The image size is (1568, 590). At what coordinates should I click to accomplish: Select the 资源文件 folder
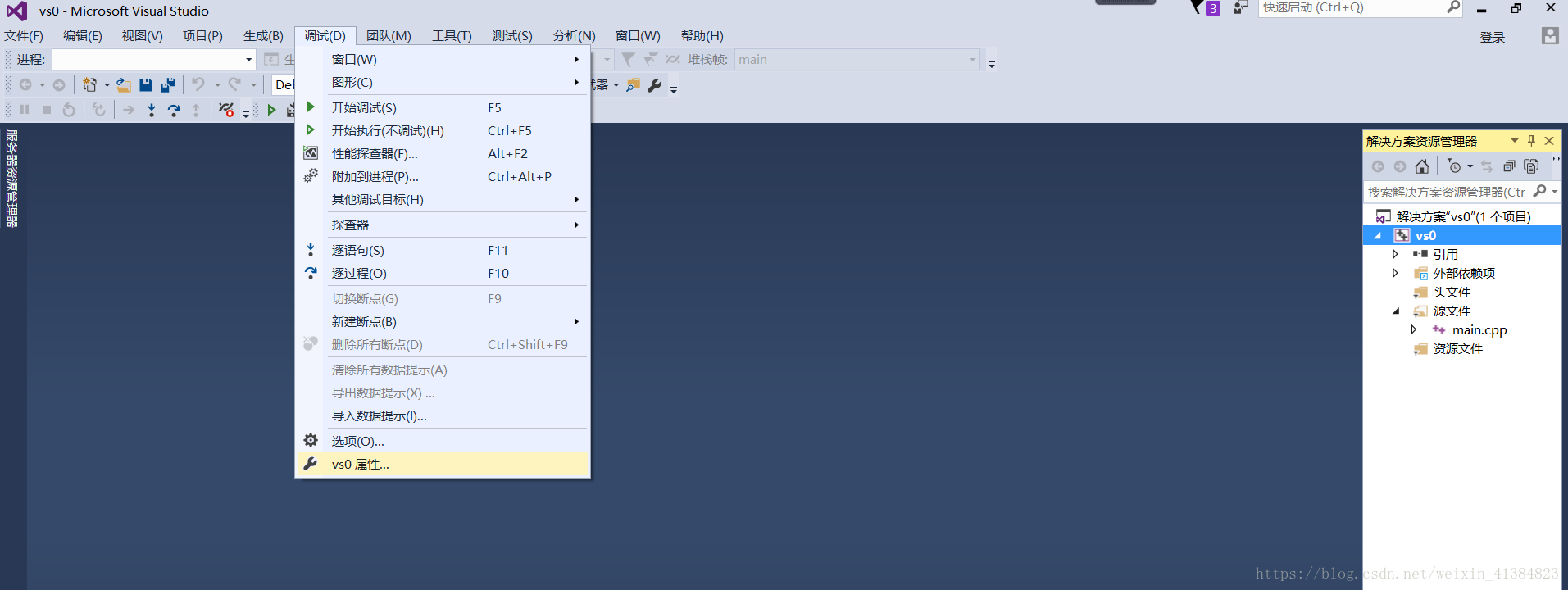(x=1457, y=348)
